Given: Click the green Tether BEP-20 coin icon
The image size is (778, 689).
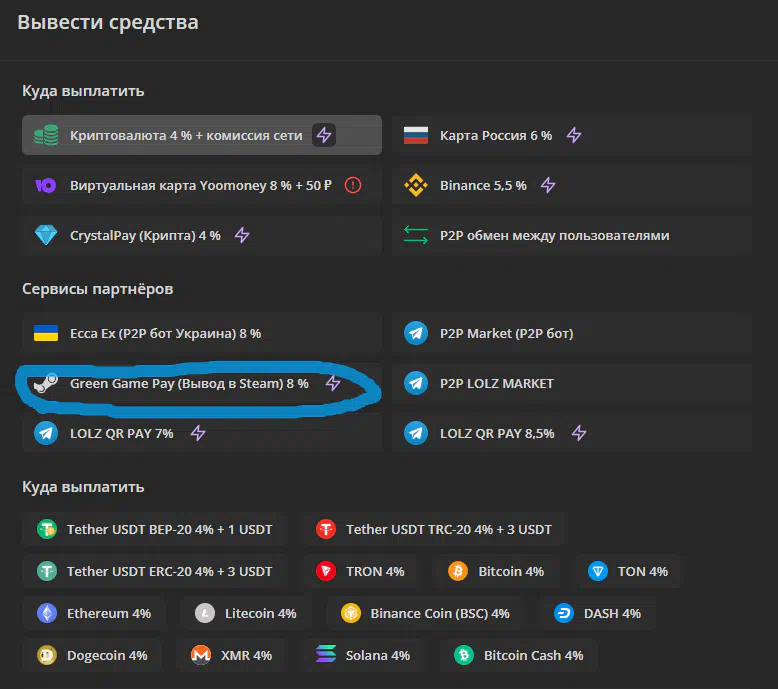Looking at the screenshot, I should coord(47,529).
